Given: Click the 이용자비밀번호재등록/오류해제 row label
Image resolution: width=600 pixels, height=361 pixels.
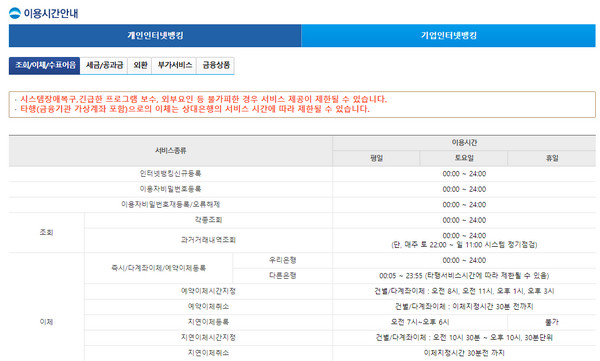Looking at the screenshot, I should (170, 204).
